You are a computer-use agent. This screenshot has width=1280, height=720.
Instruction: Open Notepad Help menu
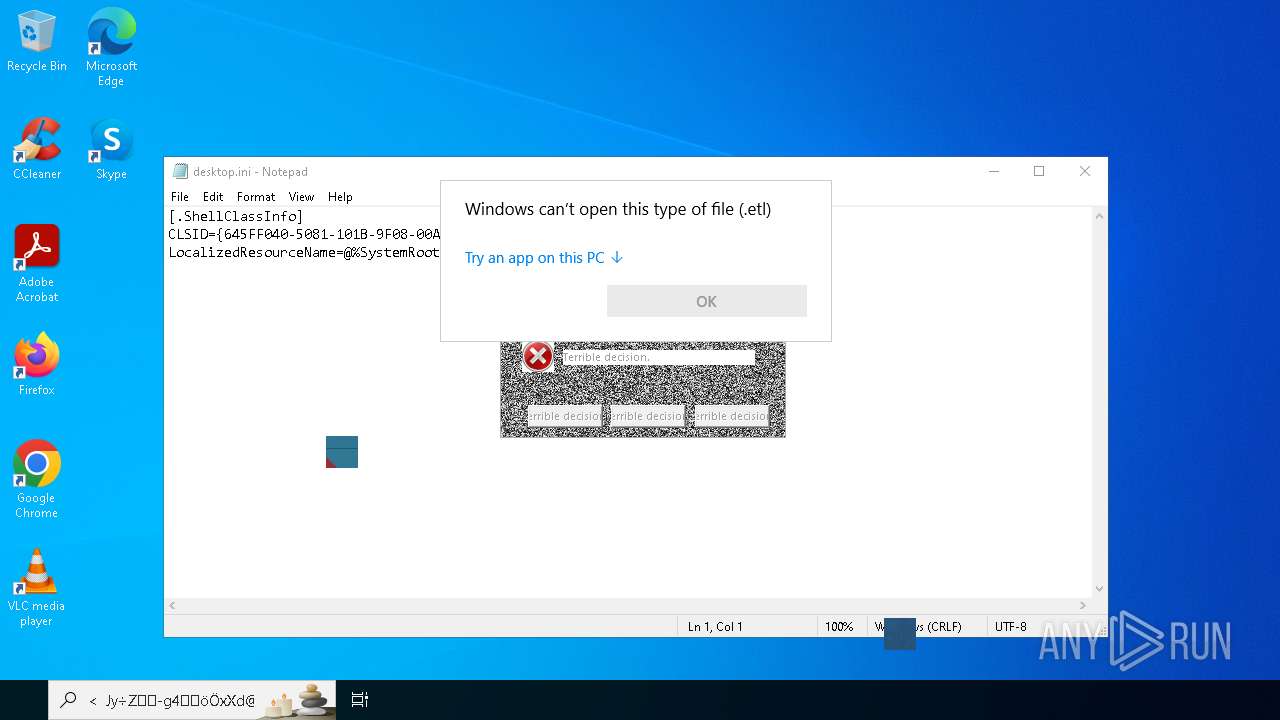tap(340, 197)
